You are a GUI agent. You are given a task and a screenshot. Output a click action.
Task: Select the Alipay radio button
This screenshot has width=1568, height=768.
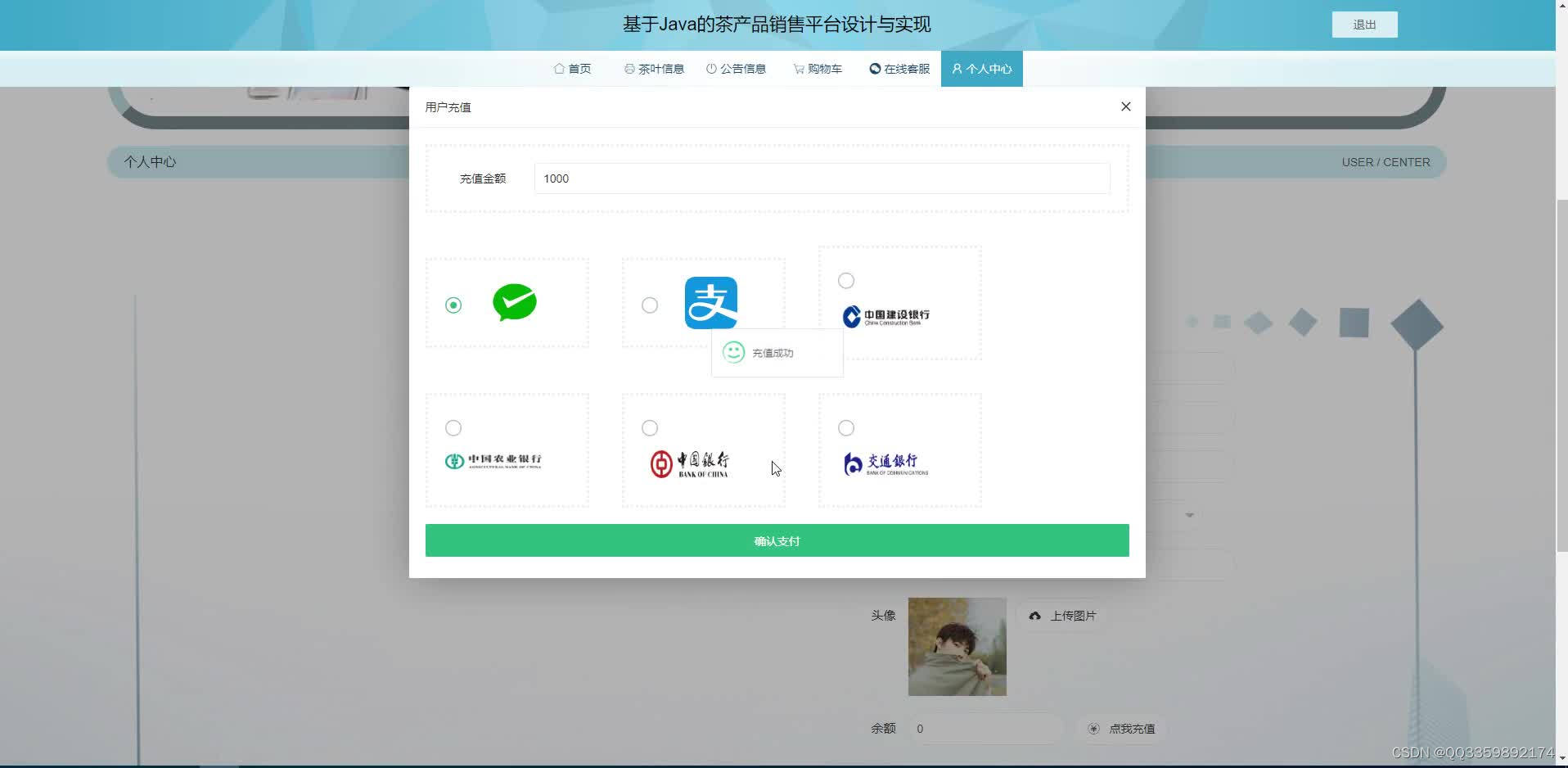[650, 305]
